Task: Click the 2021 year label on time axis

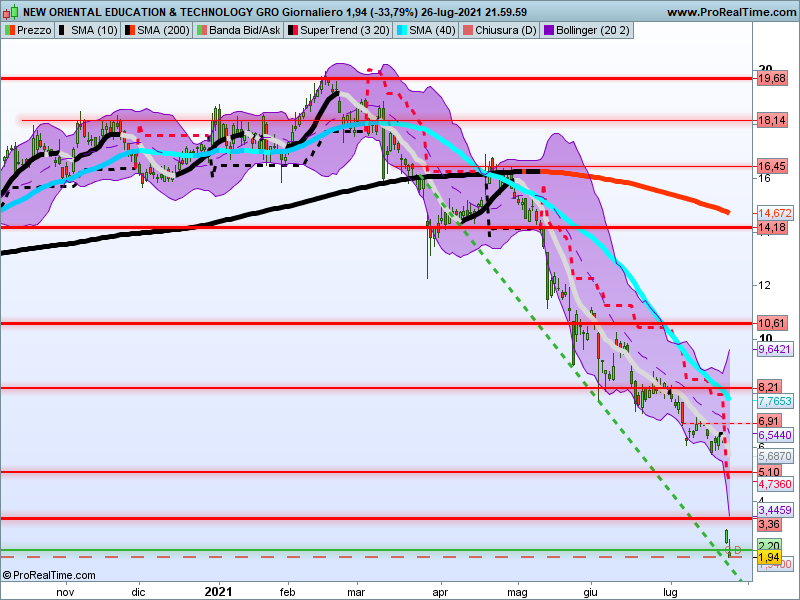Action: (x=218, y=592)
